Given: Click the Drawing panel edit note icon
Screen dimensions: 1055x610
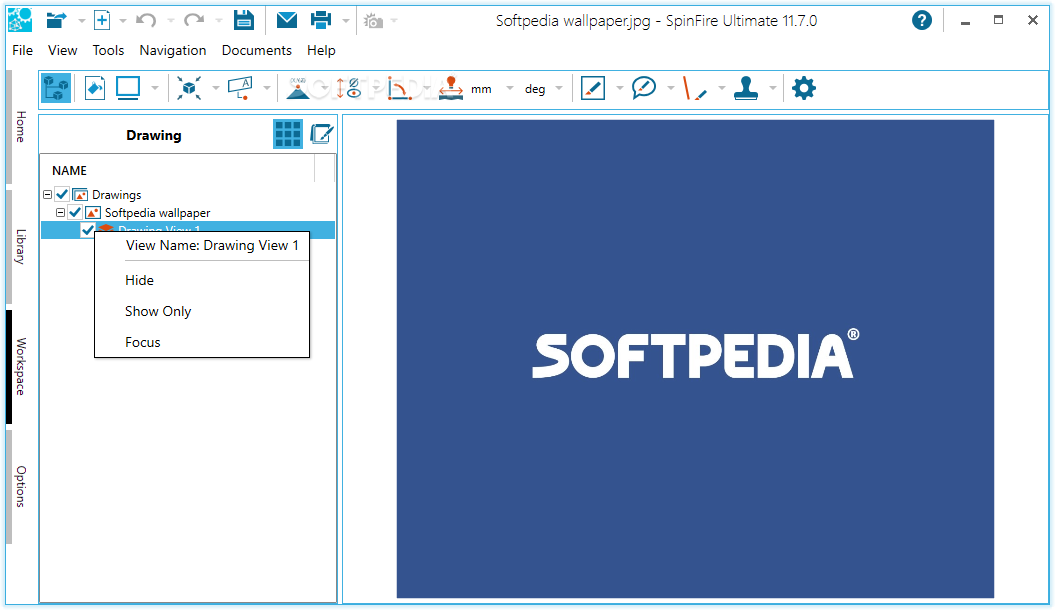Looking at the screenshot, I should [322, 135].
